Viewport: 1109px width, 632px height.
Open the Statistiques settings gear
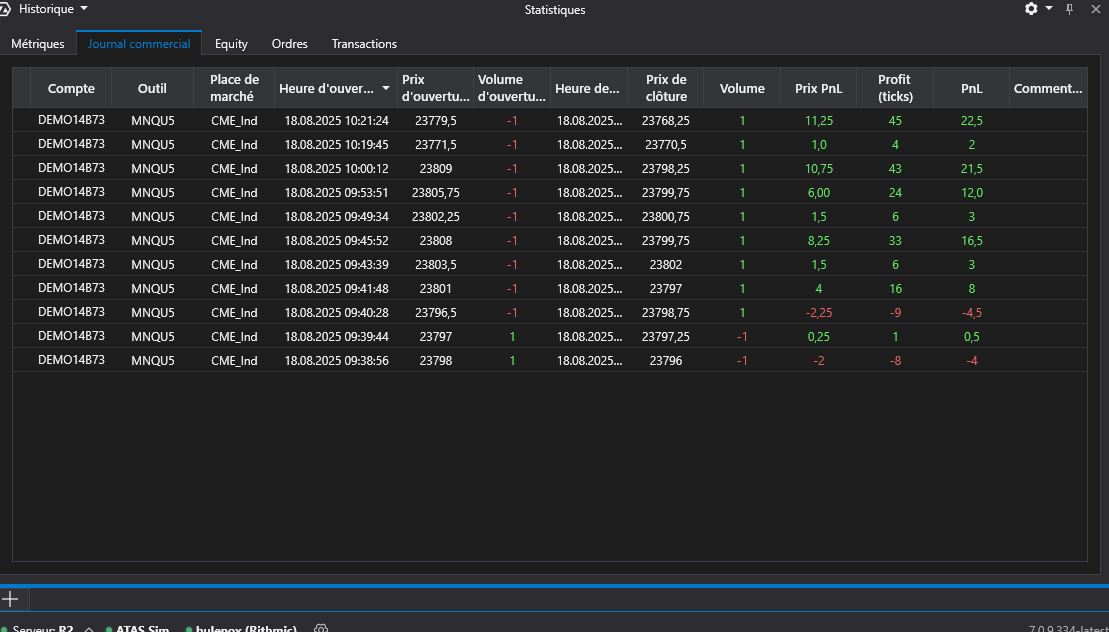click(1031, 9)
